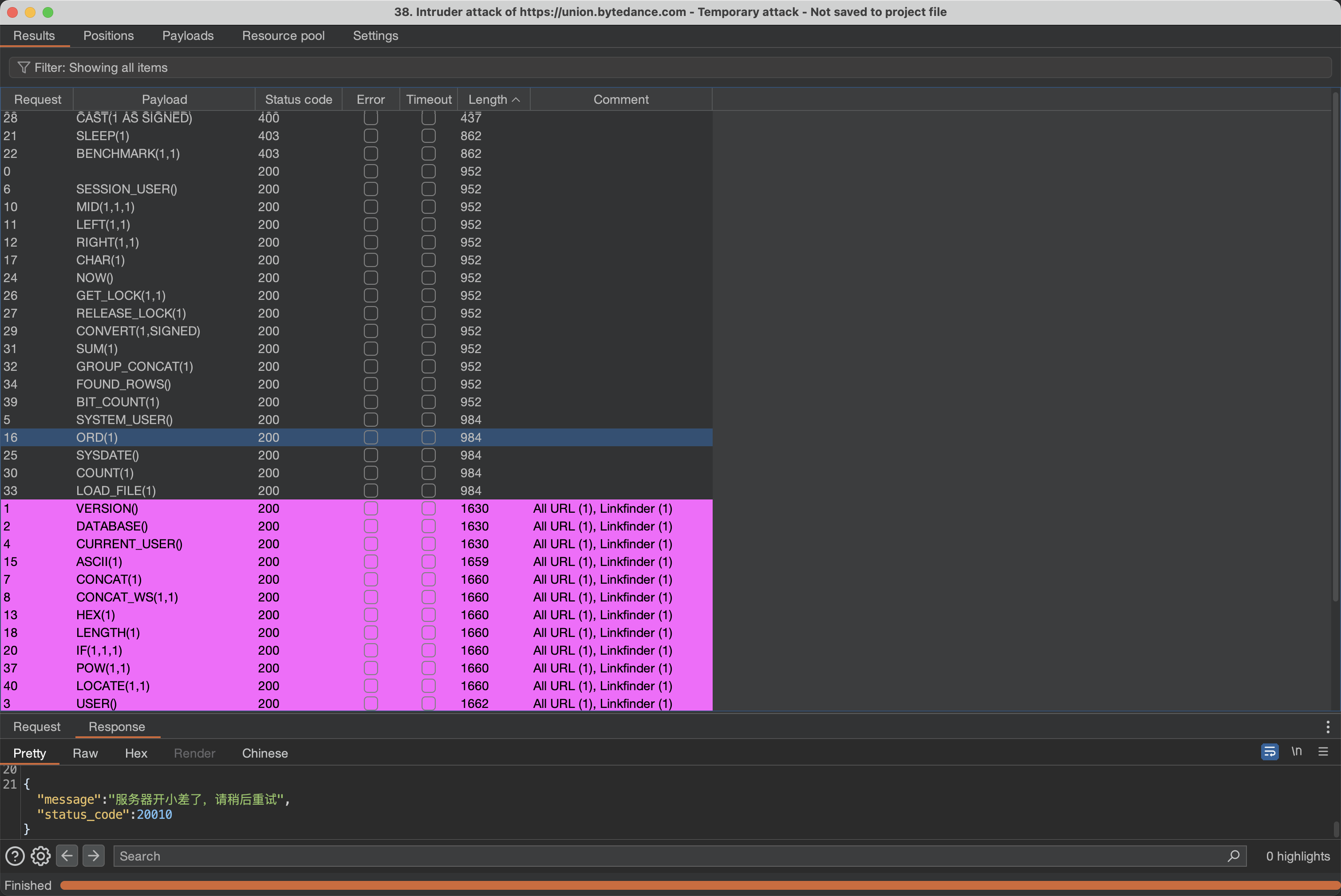Sort by the Status code column header
The width and height of the screenshot is (1341, 896).
[298, 99]
